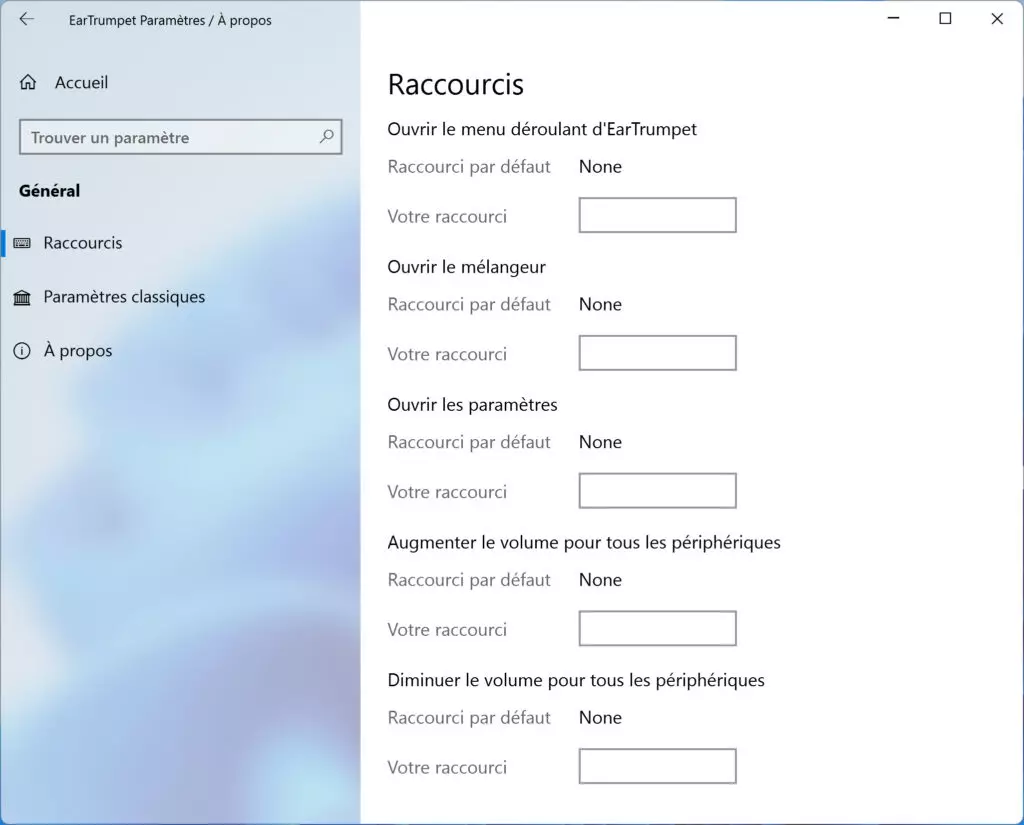
Task: Click None value under Diminuer le volume
Action: 600,718
